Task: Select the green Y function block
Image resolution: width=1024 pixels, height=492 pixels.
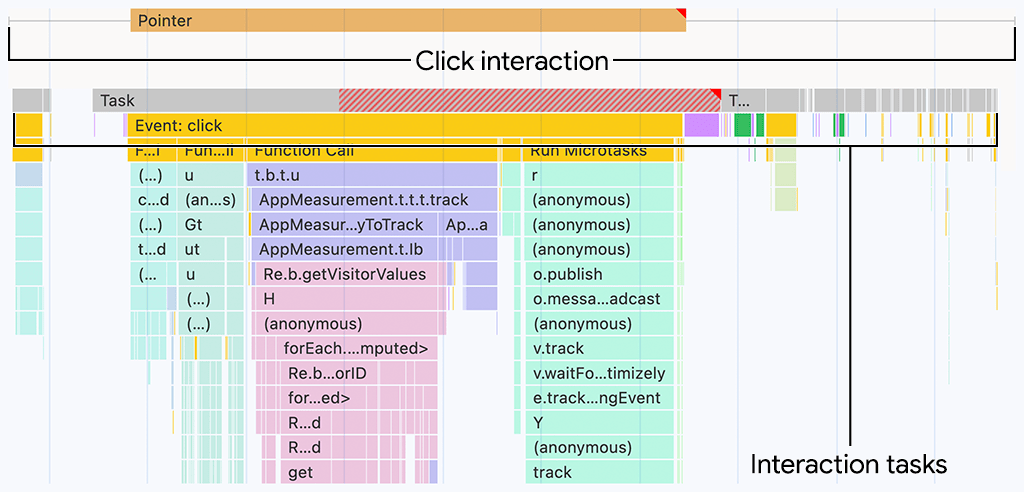Action: (598, 423)
